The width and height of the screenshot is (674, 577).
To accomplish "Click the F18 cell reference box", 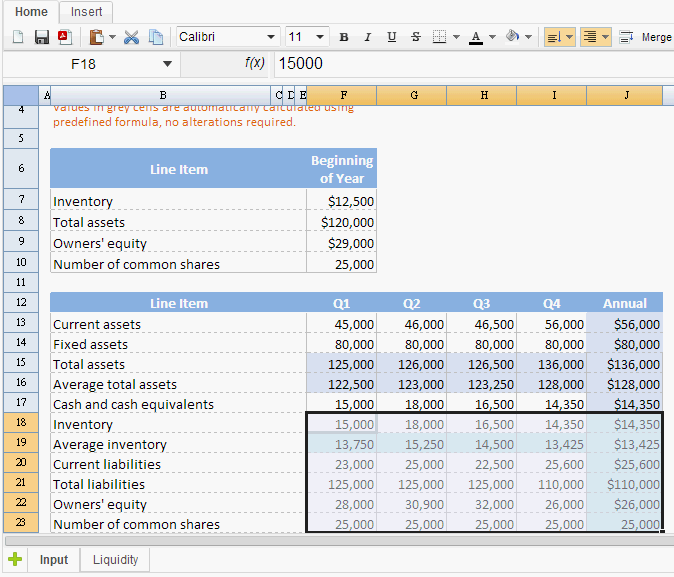I will tap(83, 64).
